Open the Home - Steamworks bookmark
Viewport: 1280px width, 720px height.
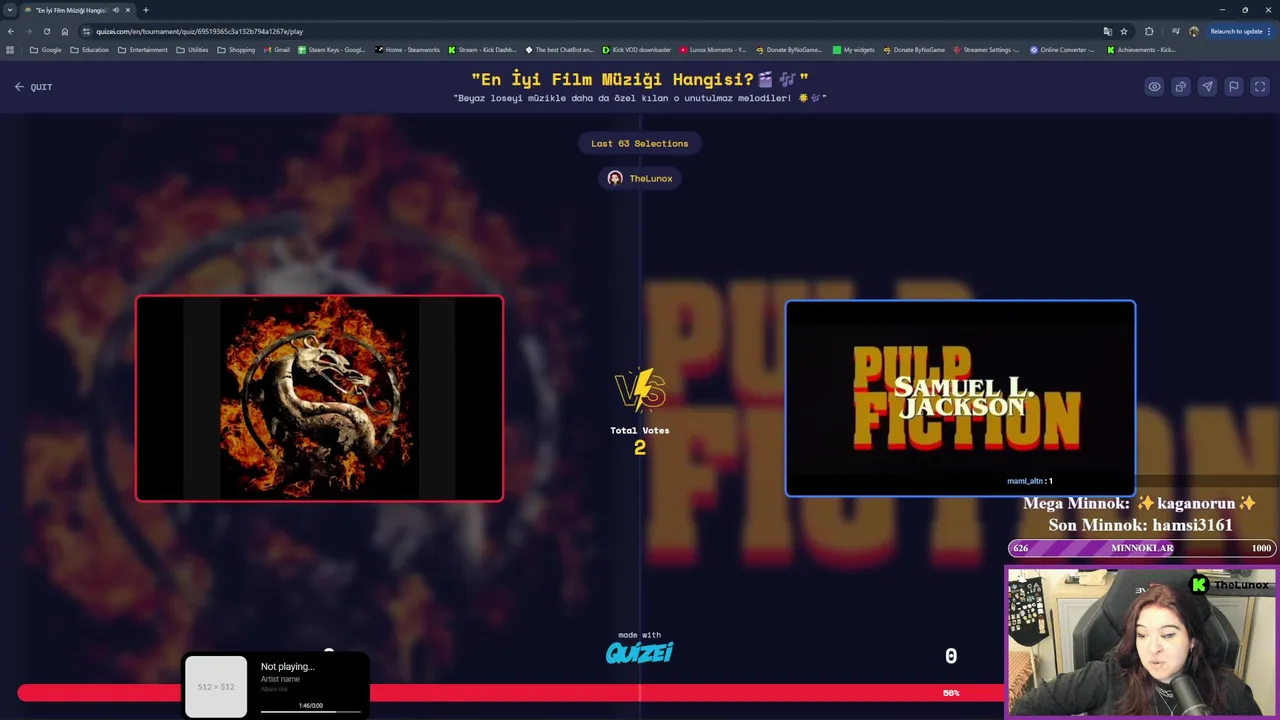pyautogui.click(x=408, y=50)
